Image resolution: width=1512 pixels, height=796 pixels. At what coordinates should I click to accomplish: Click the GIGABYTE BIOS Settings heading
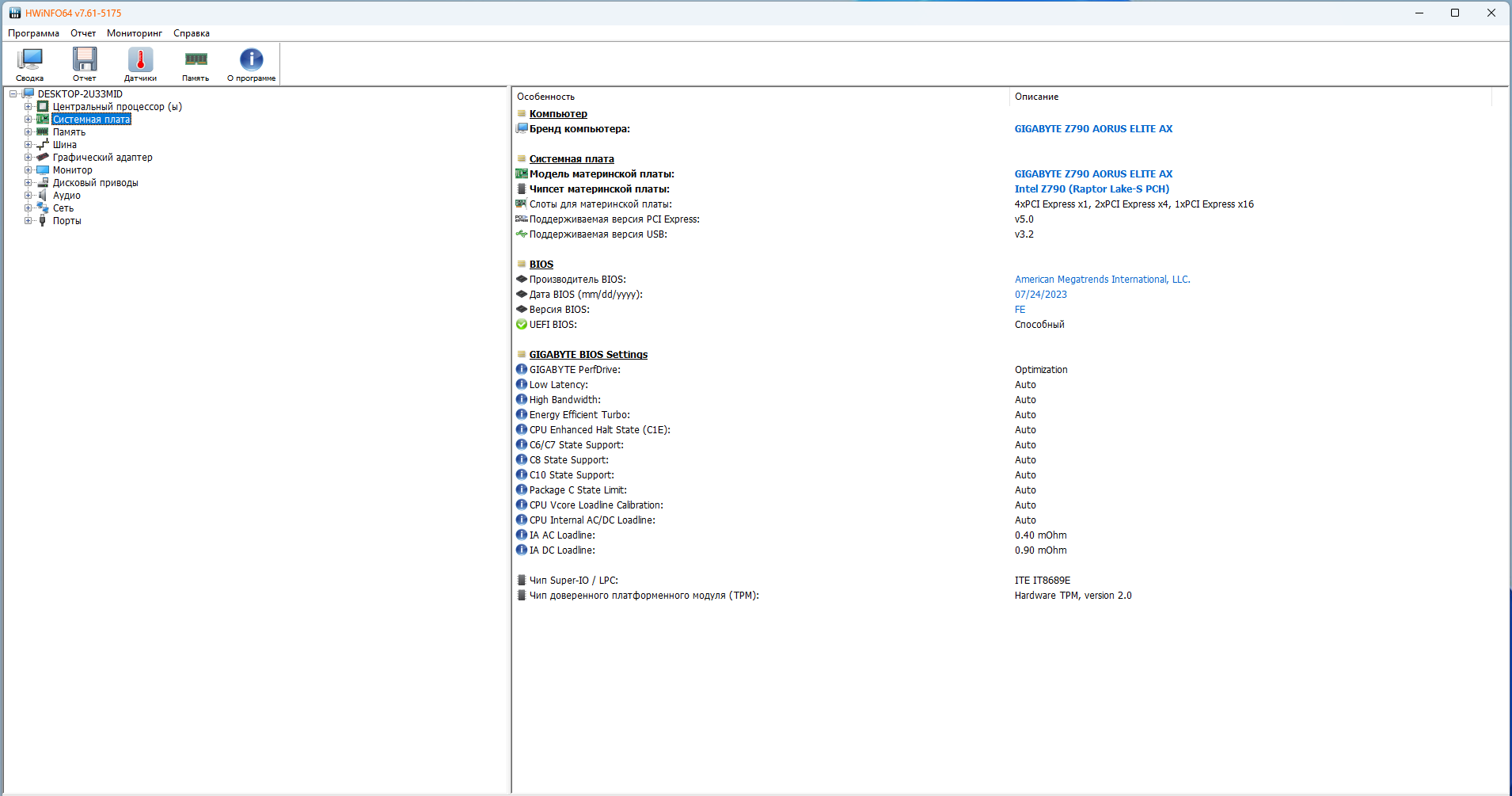pyautogui.click(x=588, y=355)
